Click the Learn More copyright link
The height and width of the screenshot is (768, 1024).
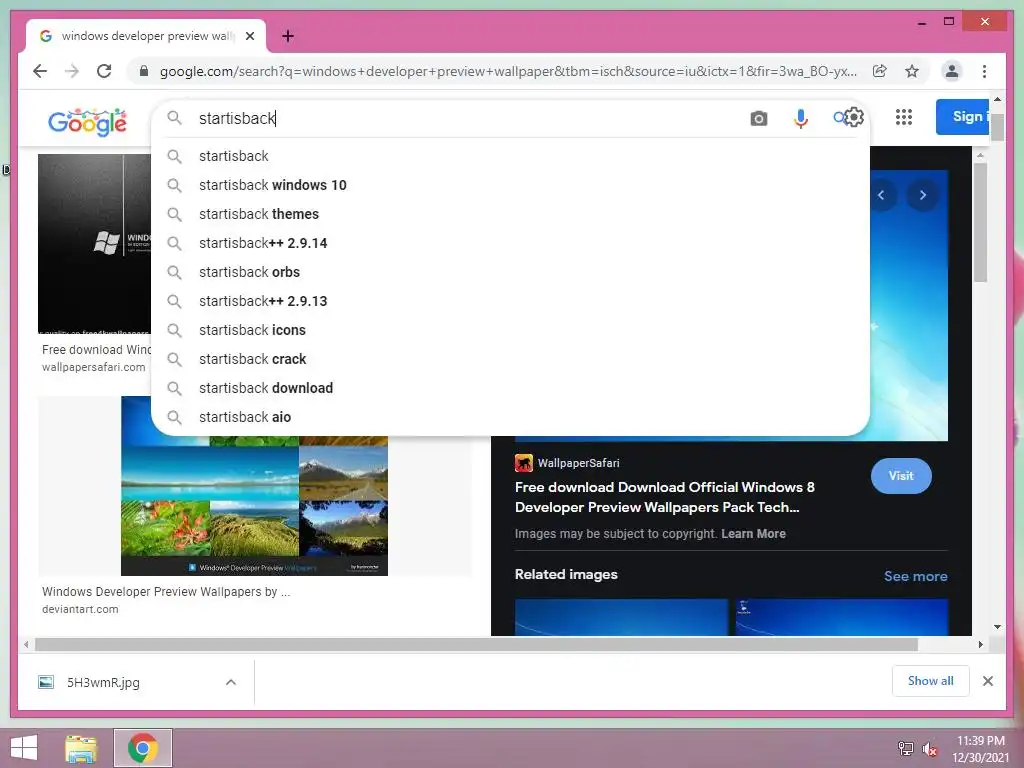point(753,534)
